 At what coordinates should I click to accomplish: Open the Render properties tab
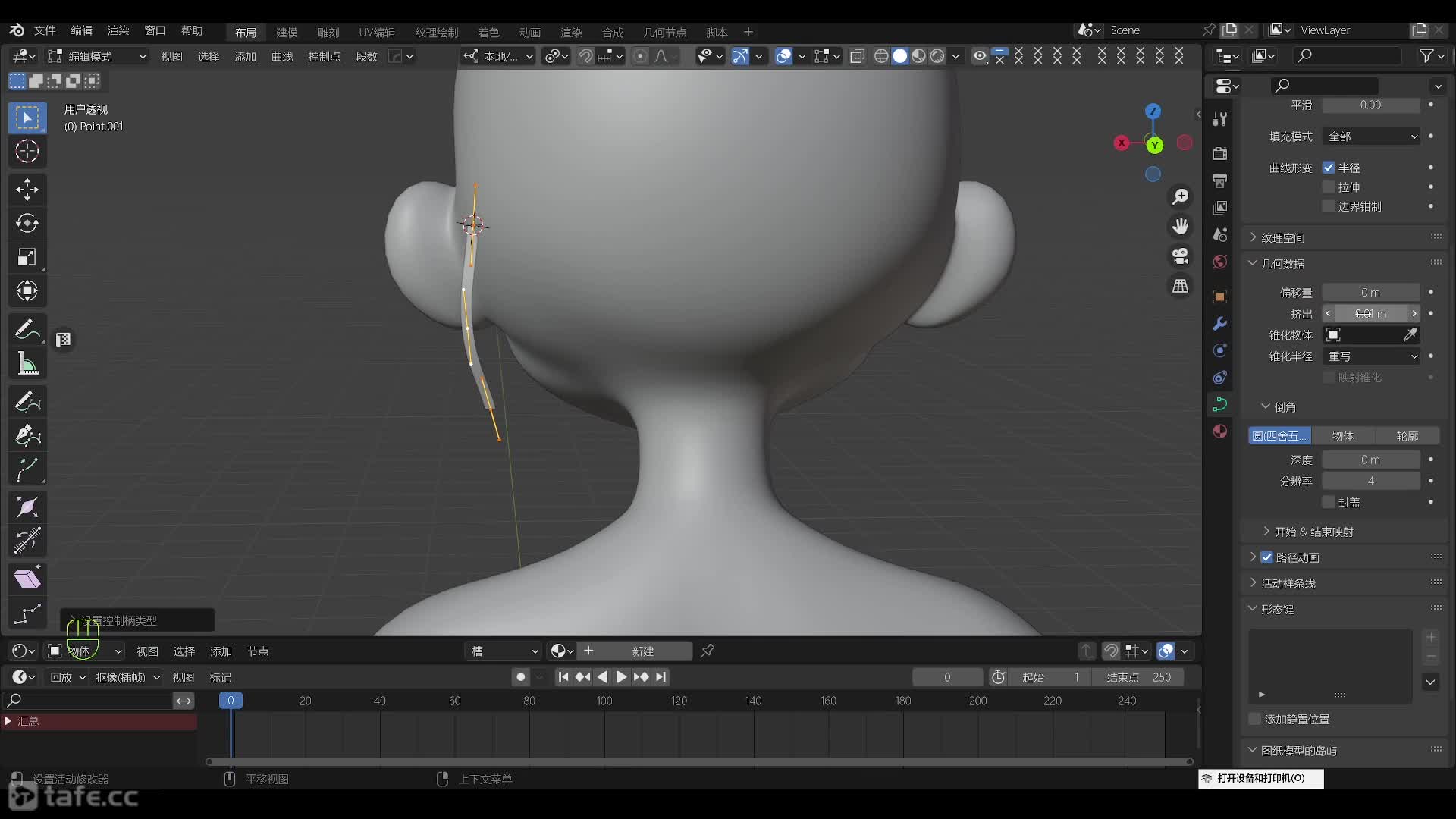point(1220,154)
